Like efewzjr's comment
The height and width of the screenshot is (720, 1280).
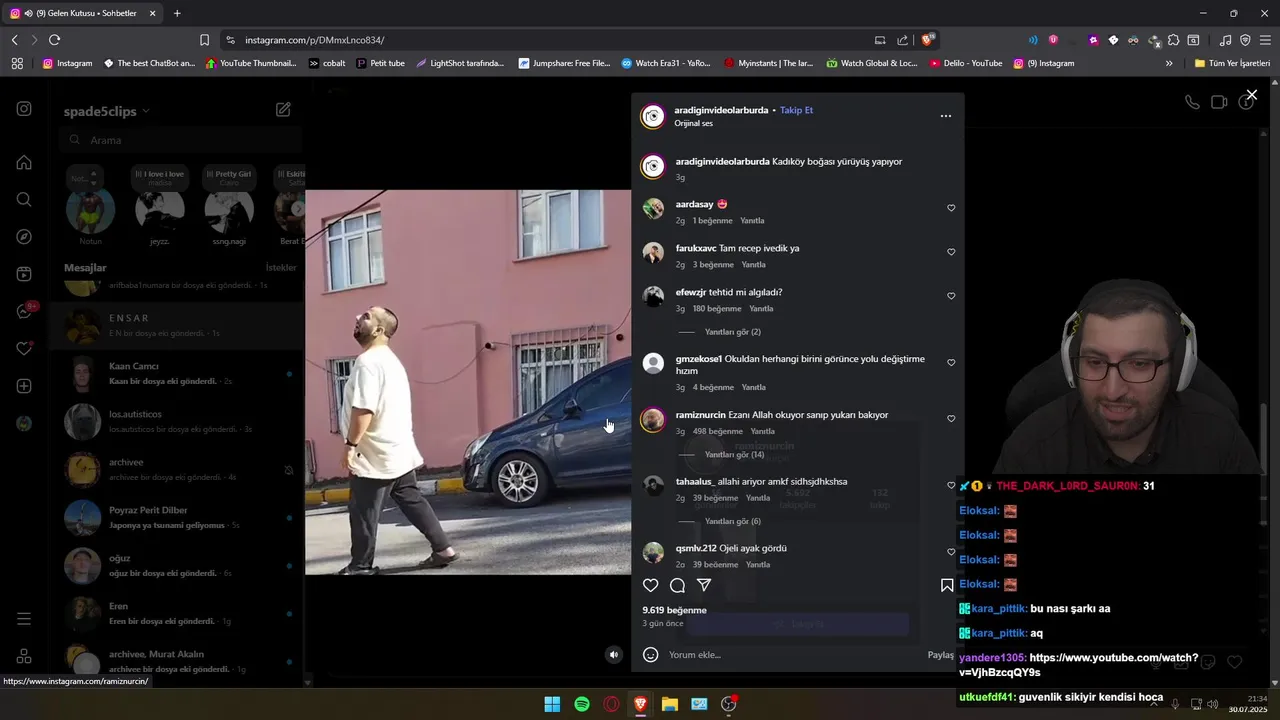pos(951,296)
